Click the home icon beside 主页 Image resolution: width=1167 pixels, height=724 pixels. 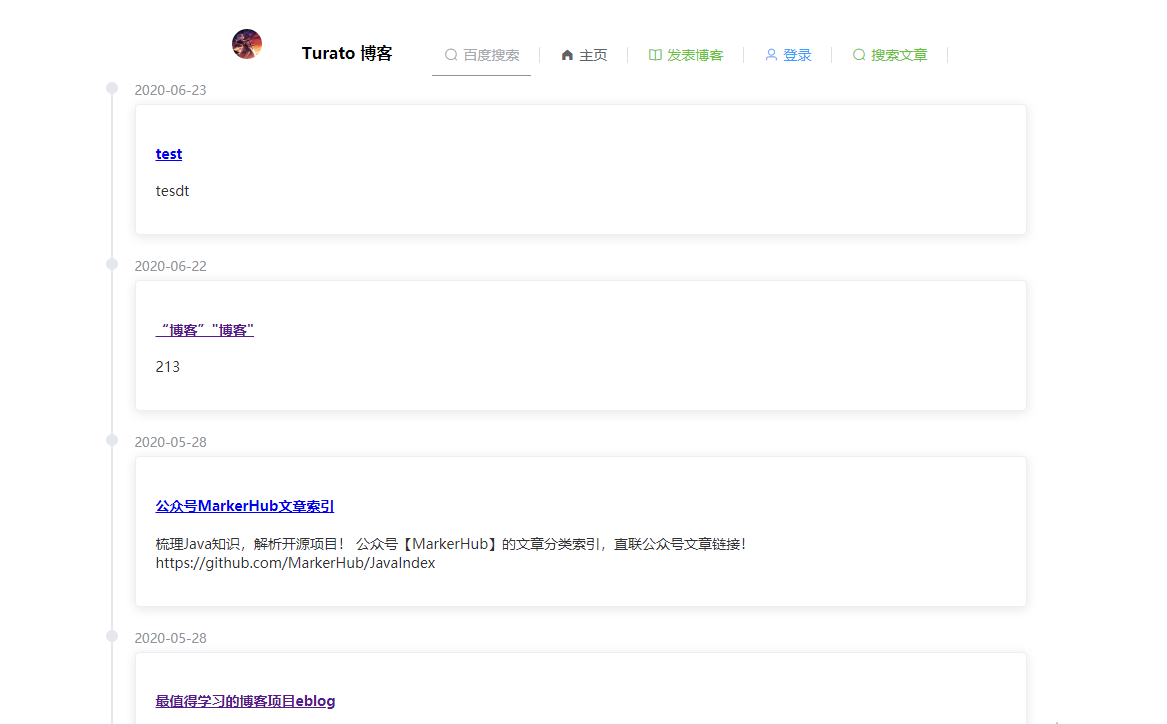tap(567, 55)
